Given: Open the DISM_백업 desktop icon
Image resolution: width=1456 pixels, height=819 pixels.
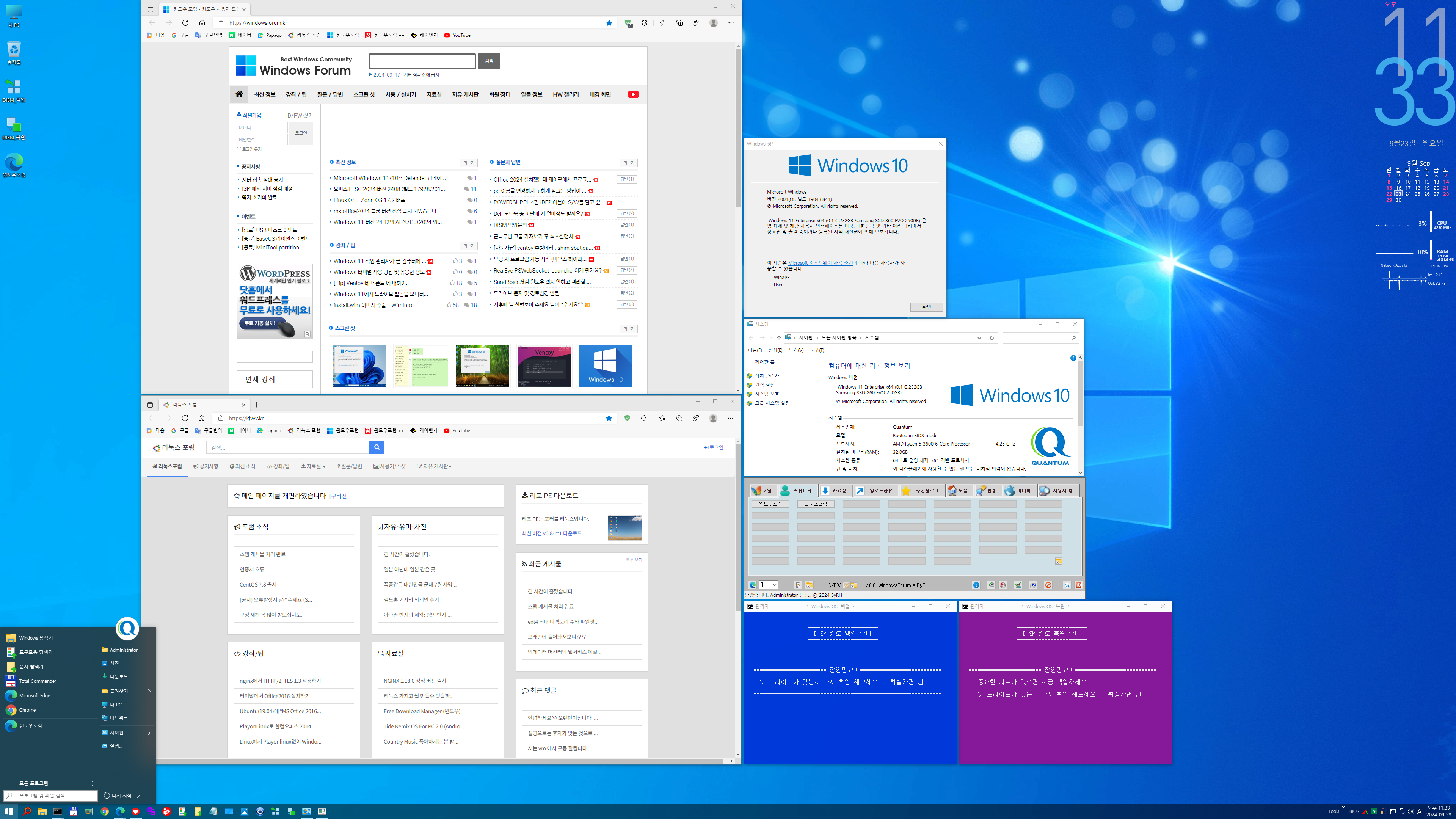Looking at the screenshot, I should [14, 91].
